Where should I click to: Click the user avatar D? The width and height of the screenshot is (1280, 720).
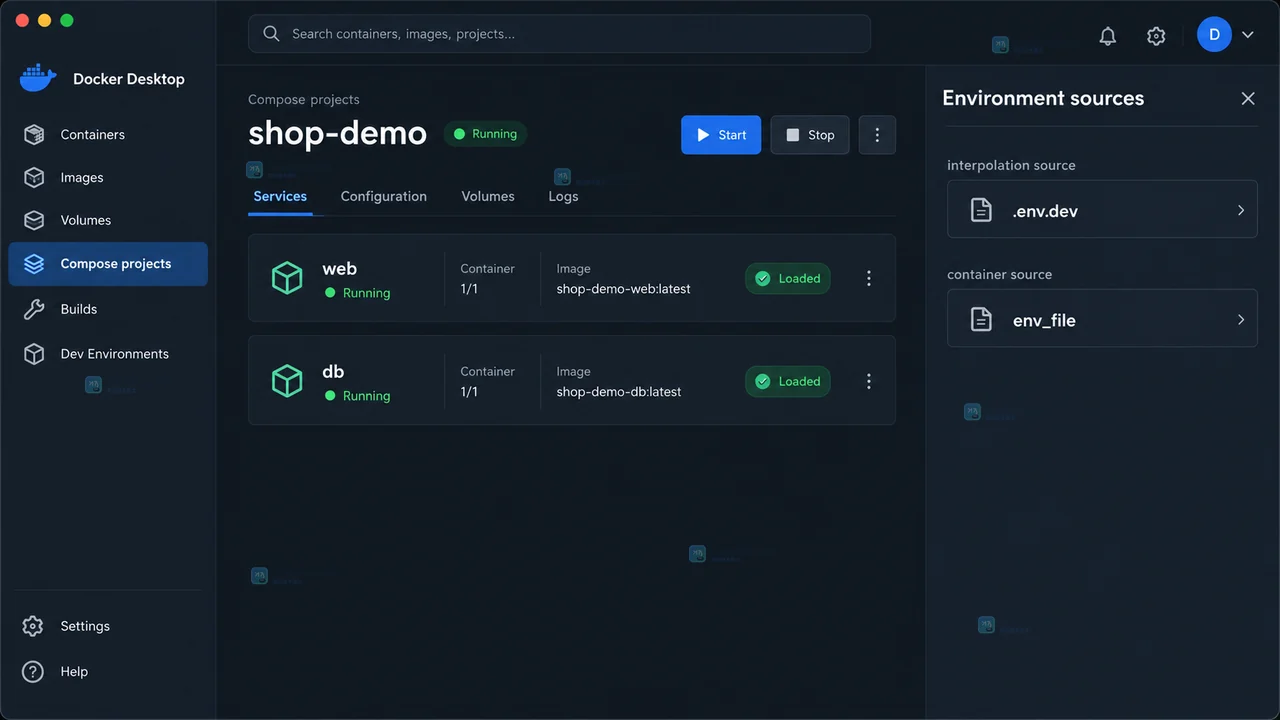tap(1214, 34)
